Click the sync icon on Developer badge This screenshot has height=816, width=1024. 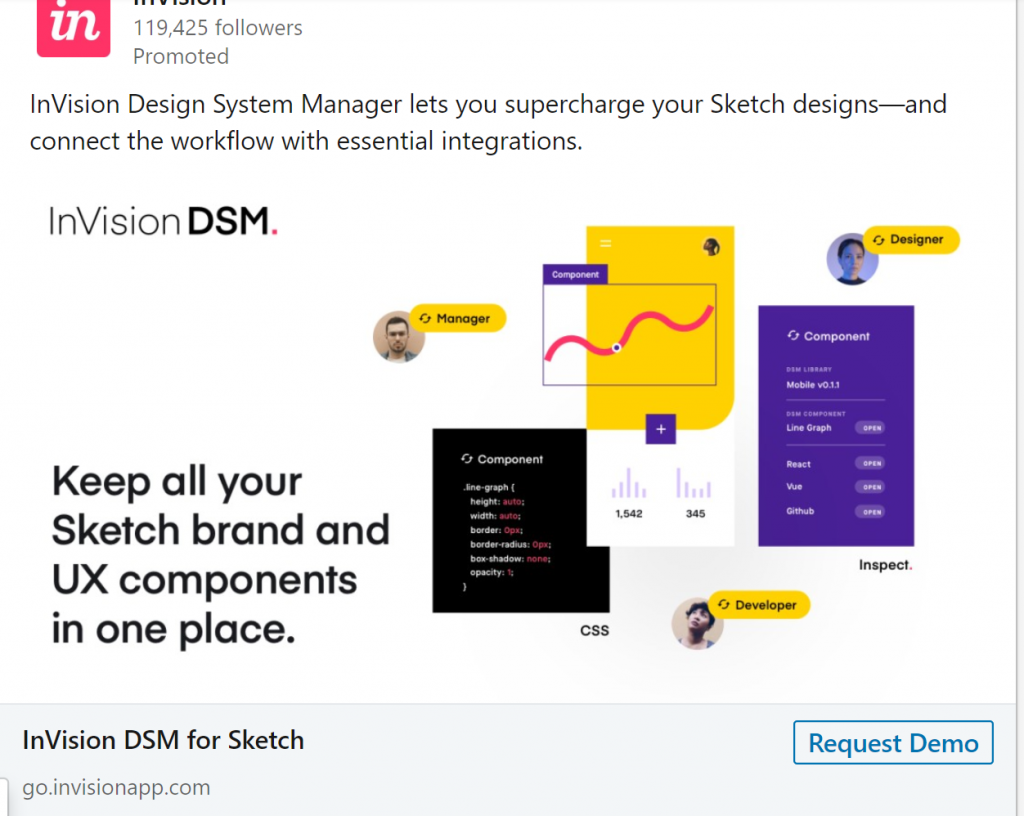tap(724, 604)
